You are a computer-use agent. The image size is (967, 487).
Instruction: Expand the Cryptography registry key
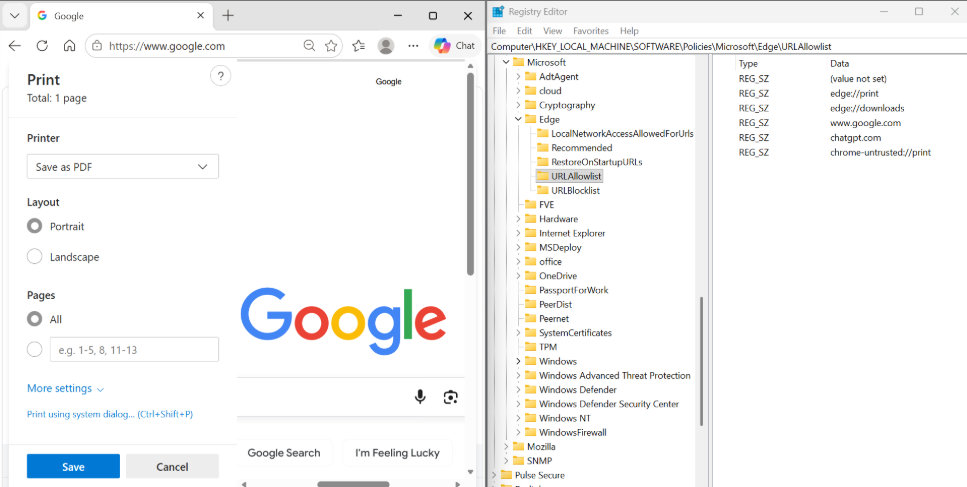point(518,105)
